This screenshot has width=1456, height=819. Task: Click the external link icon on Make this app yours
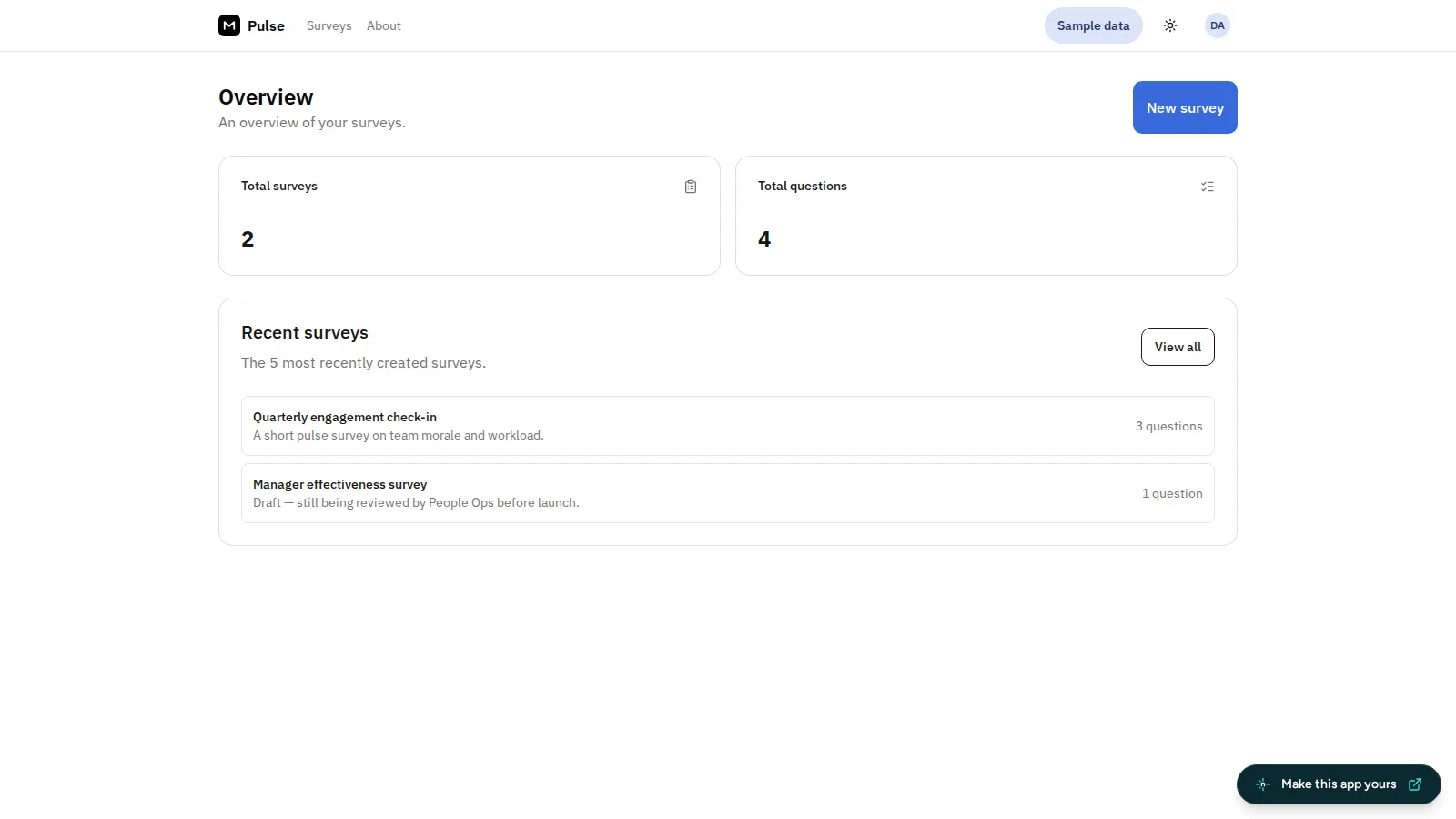(x=1415, y=784)
